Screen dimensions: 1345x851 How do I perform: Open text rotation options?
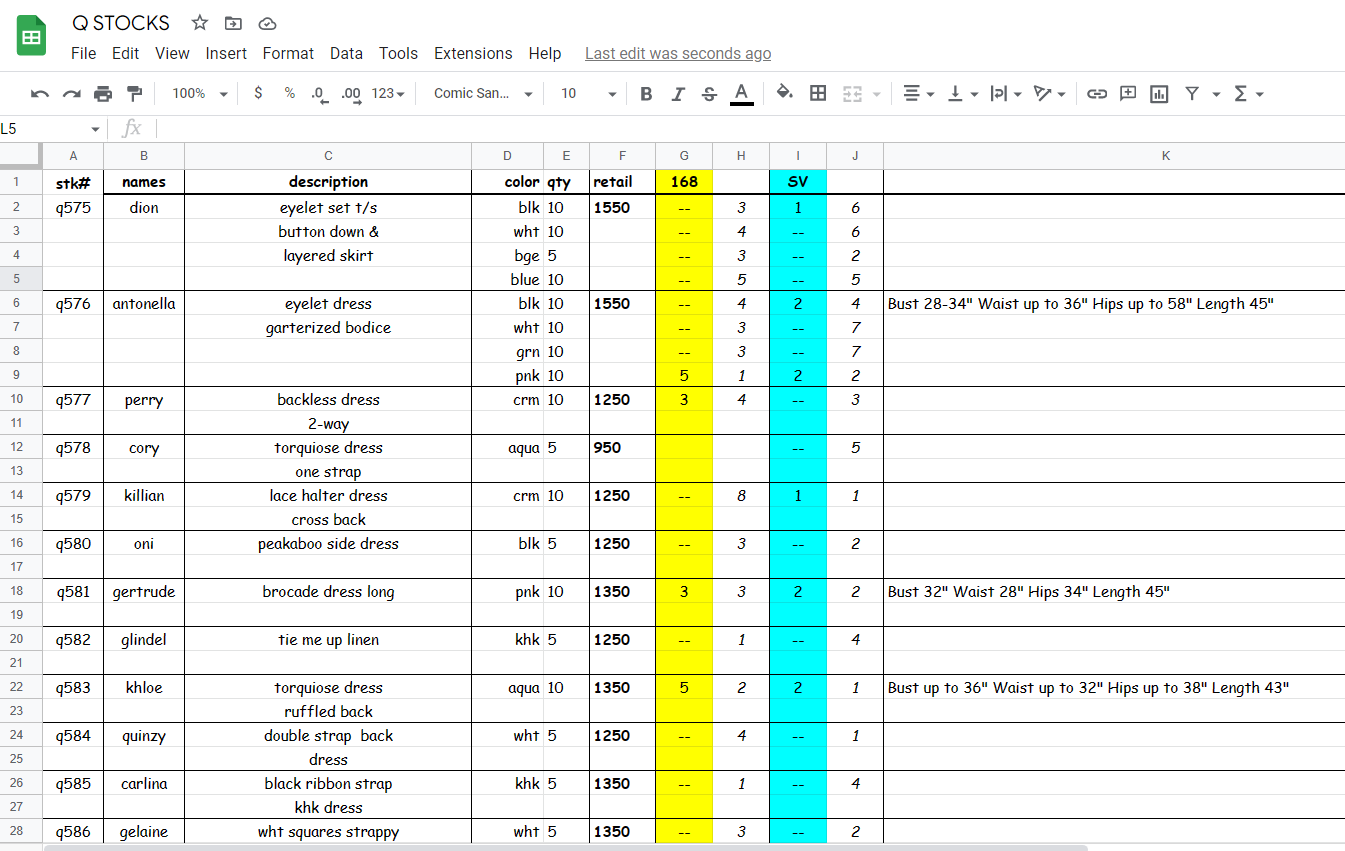[x=1049, y=94]
